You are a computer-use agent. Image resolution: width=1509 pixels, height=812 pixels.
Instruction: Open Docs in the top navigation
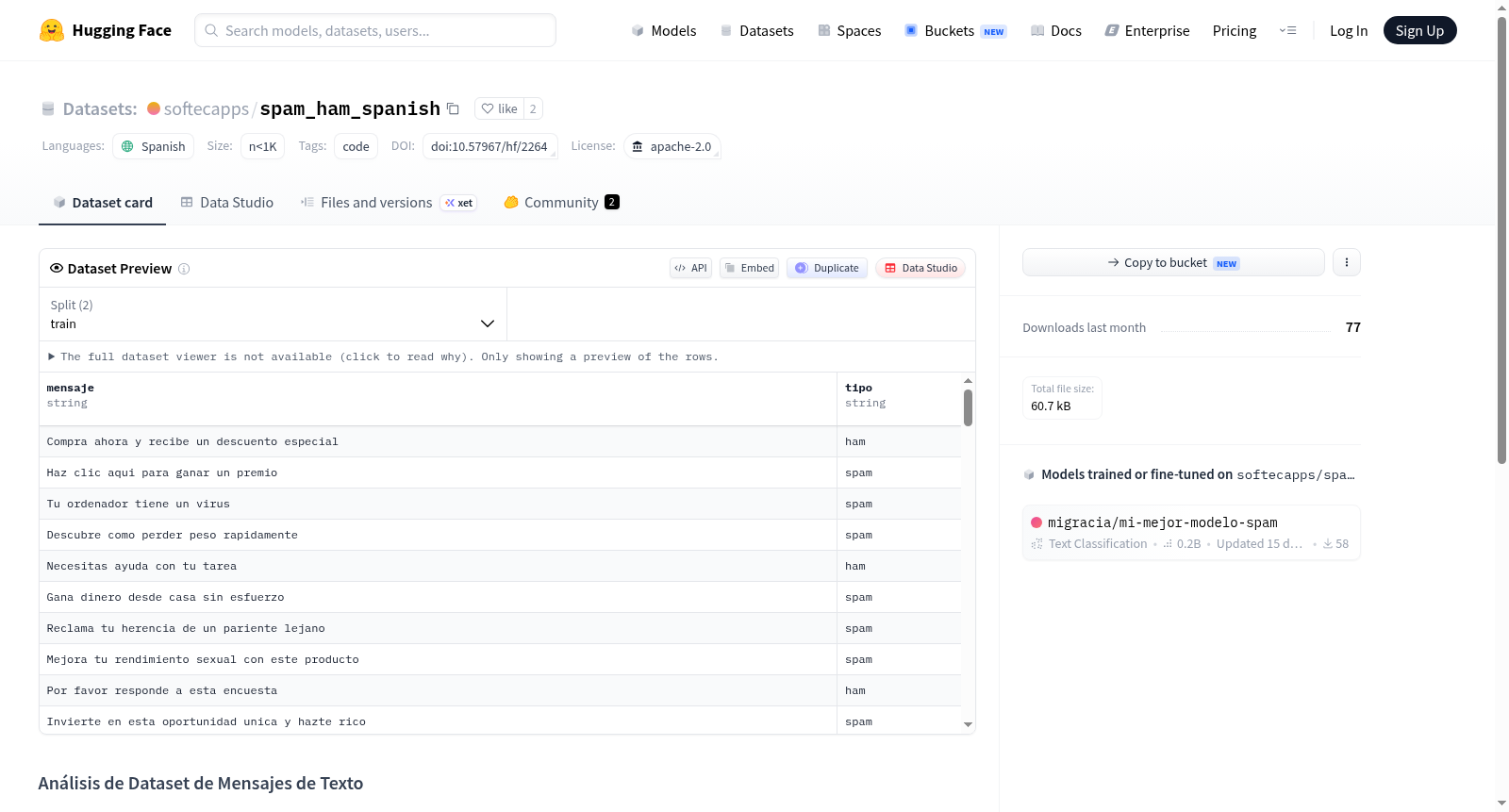click(1056, 30)
